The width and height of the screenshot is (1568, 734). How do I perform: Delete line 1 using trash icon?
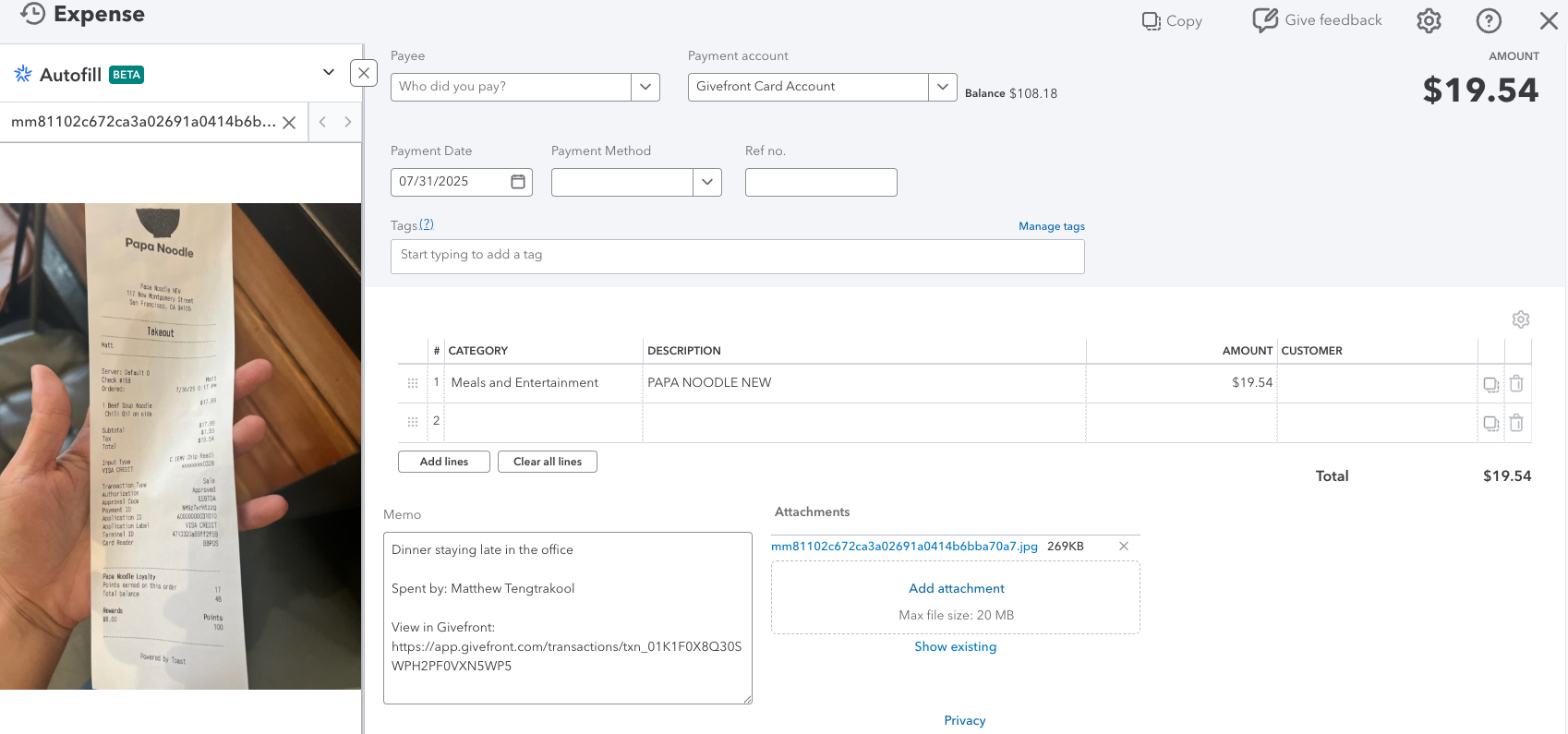pyautogui.click(x=1516, y=383)
